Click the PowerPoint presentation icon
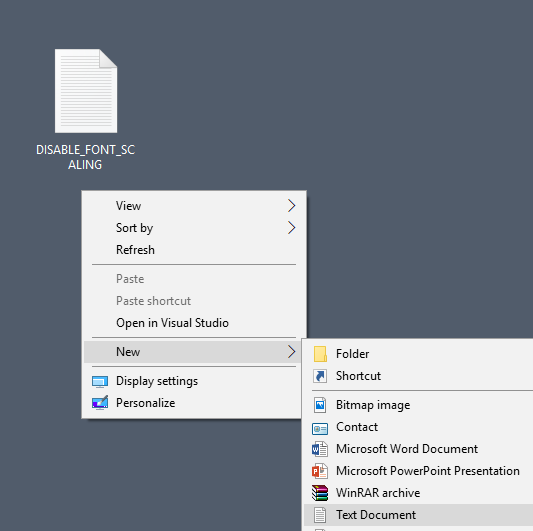The height and width of the screenshot is (531, 533). [x=320, y=471]
